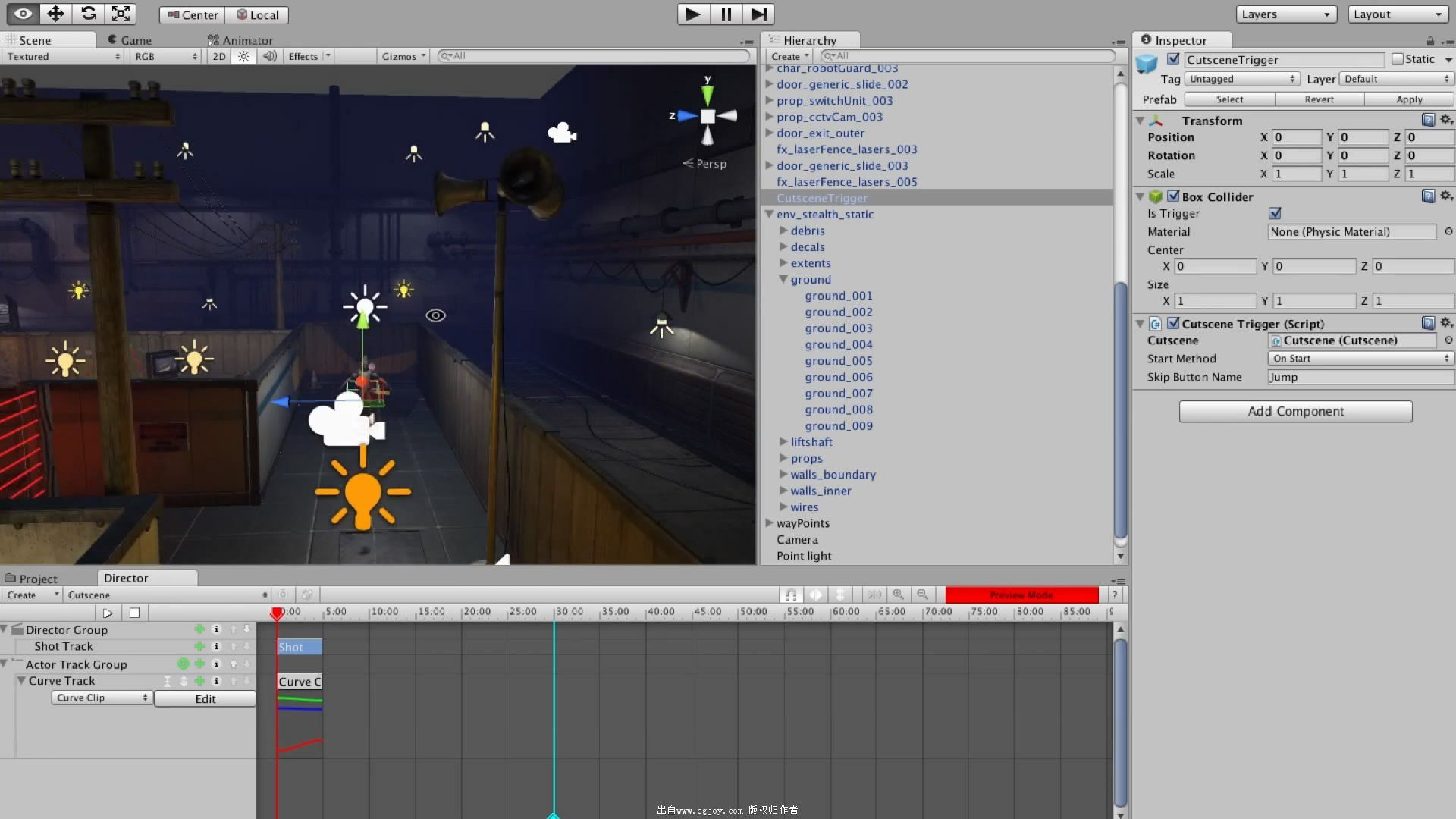Switch to the Animator tab

(x=240, y=40)
